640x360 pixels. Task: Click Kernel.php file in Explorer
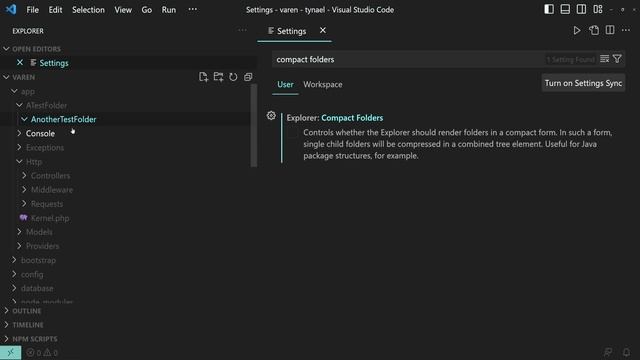[50, 218]
